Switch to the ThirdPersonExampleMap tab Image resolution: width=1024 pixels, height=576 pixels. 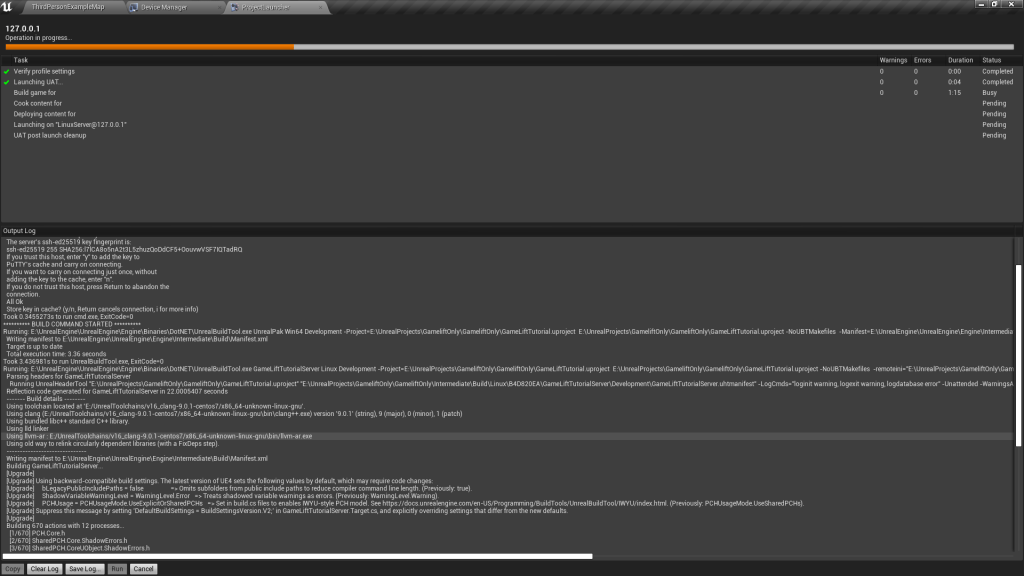68,7
